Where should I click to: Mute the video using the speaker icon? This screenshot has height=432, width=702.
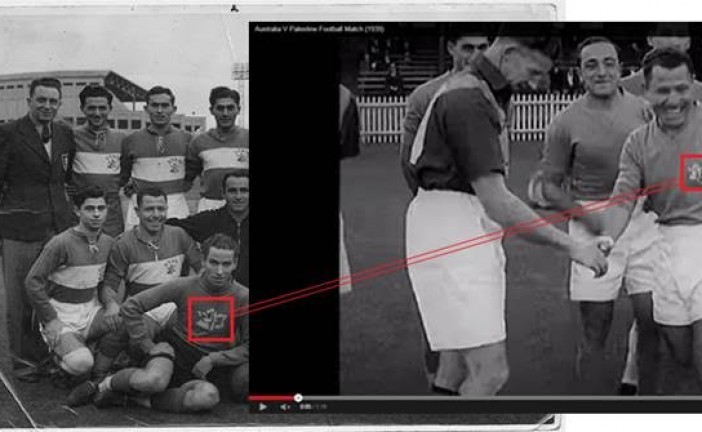tap(285, 407)
